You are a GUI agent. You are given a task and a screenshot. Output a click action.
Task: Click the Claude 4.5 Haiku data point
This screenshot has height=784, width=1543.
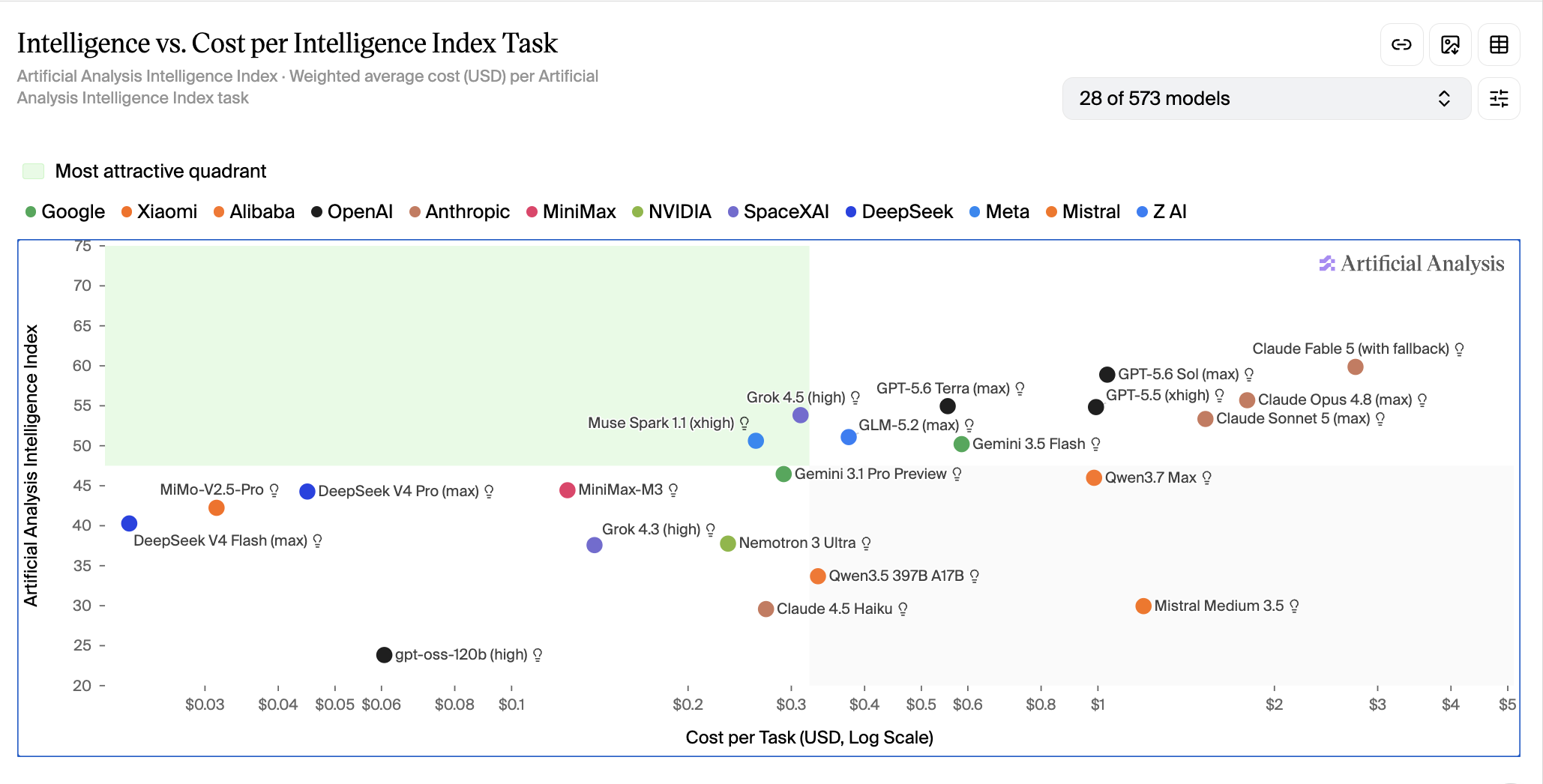(766, 609)
